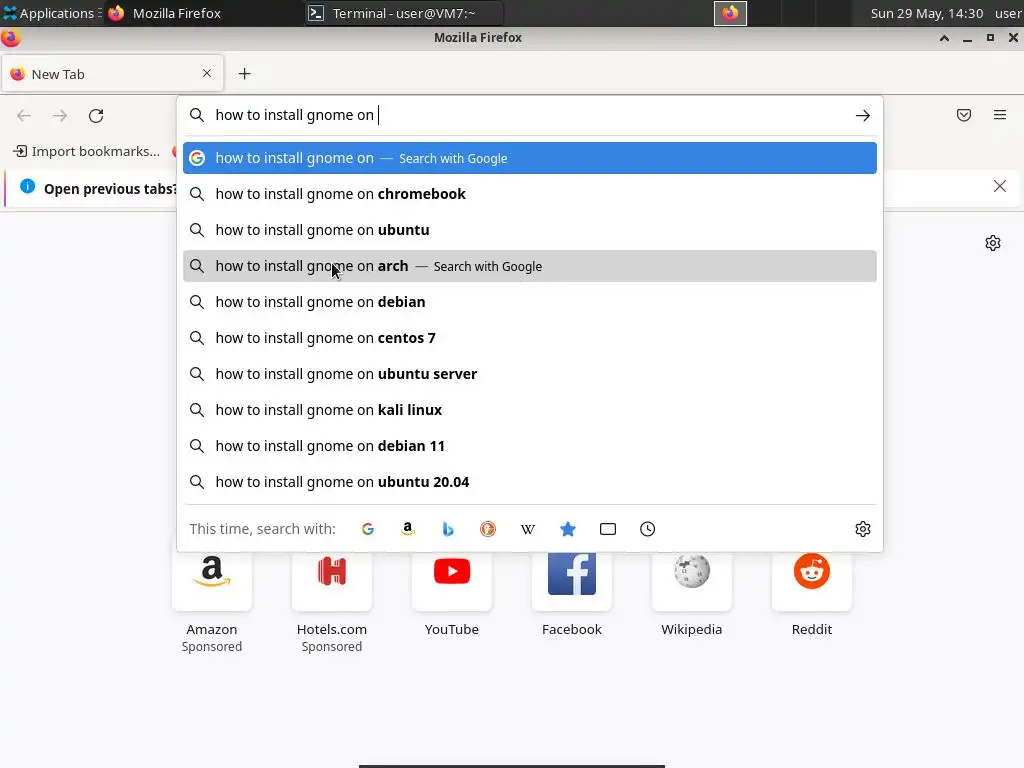Close the New Tab tab
Image resolution: width=1024 pixels, height=768 pixels.
pyautogui.click(x=207, y=73)
